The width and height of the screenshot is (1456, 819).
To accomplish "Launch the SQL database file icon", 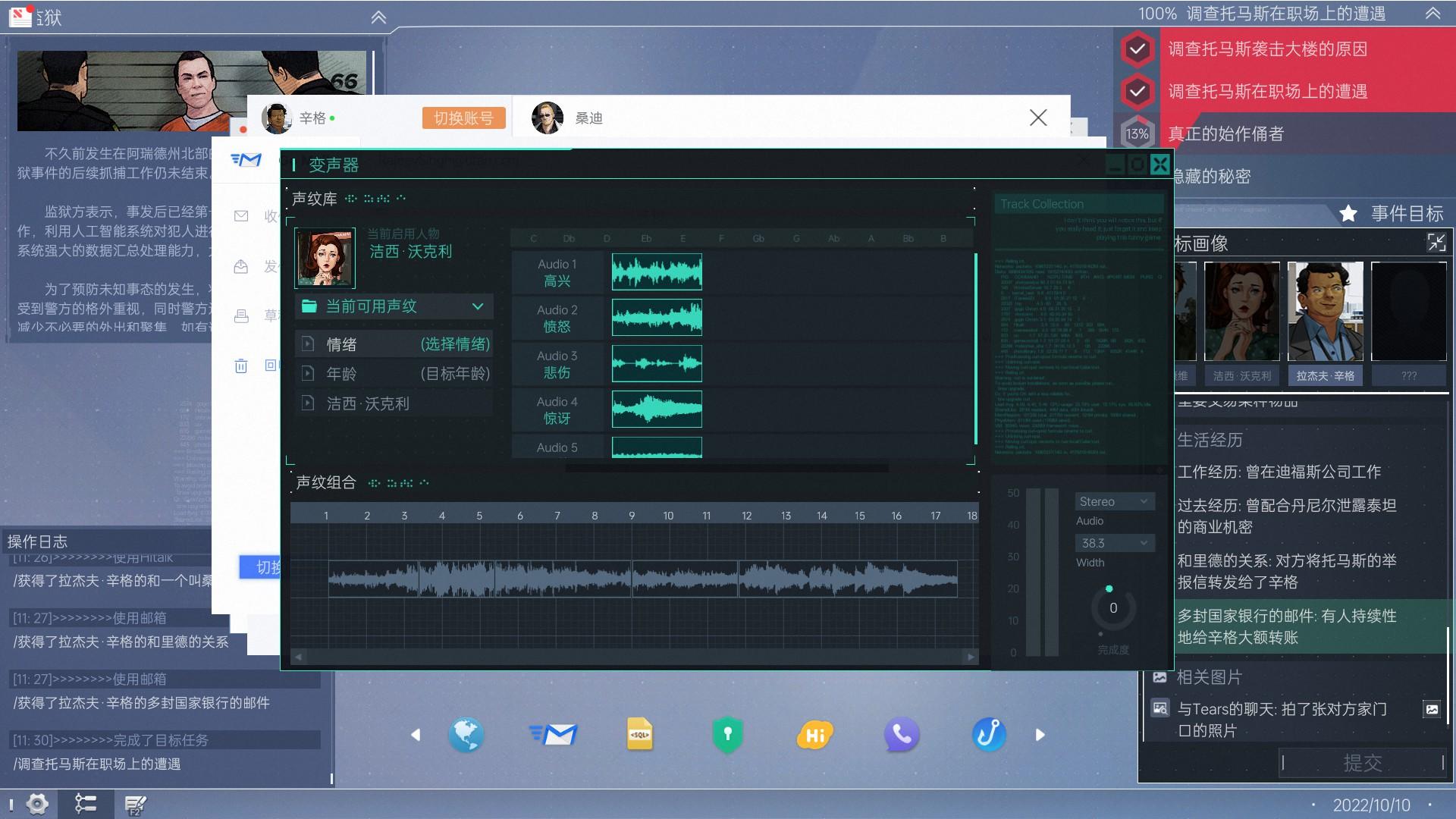I will (639, 734).
